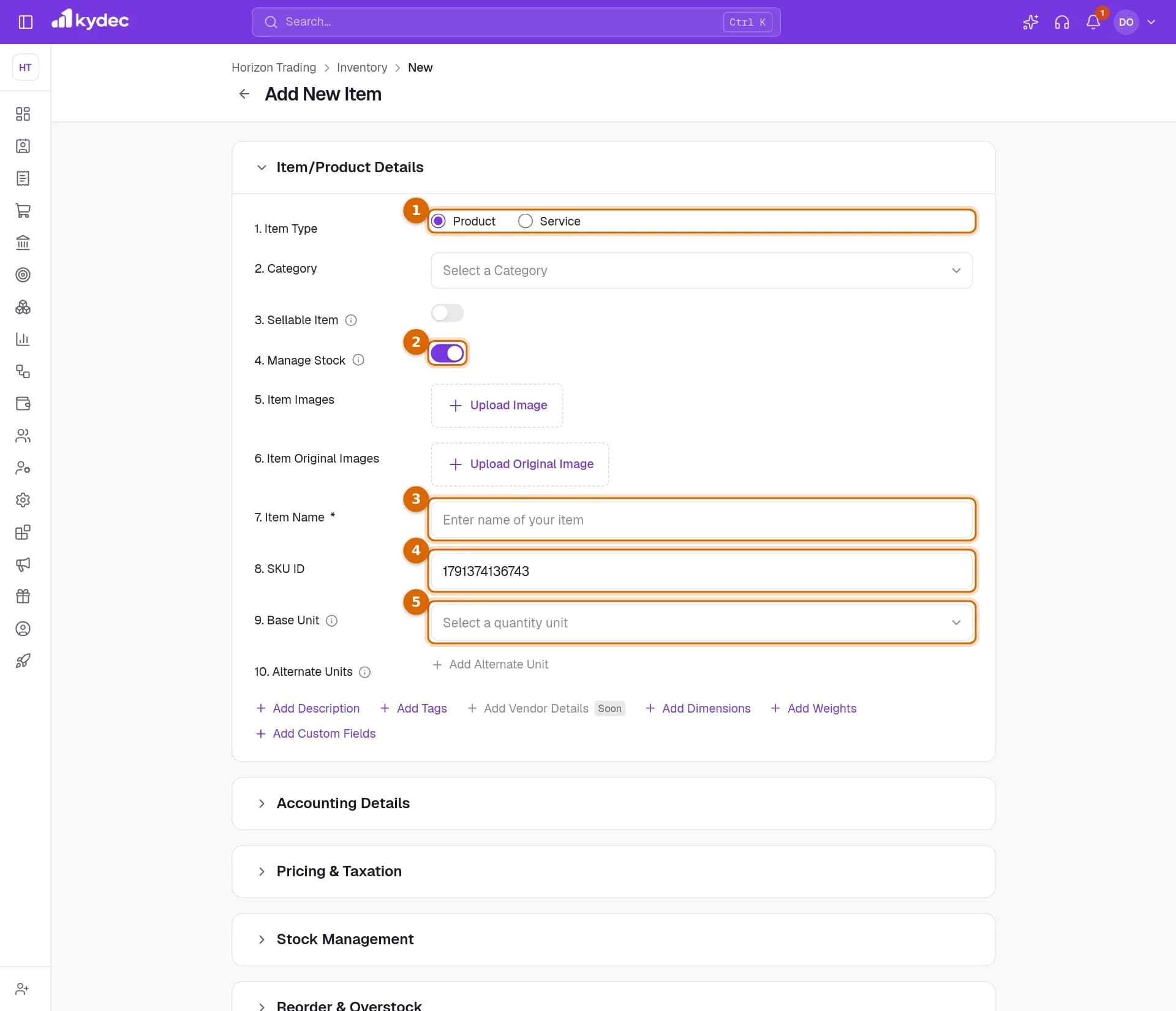Image resolution: width=1176 pixels, height=1011 pixels.
Task: Focus the top Search bar
Action: click(516, 22)
